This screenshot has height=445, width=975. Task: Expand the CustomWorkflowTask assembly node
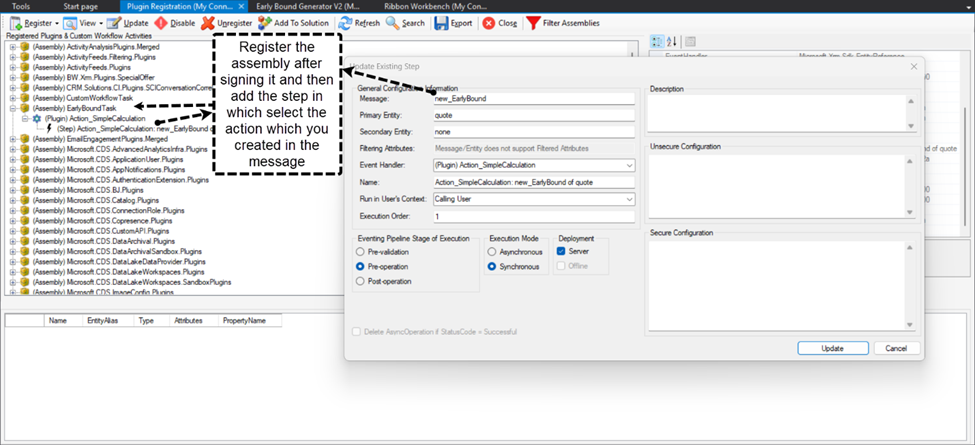13,98
